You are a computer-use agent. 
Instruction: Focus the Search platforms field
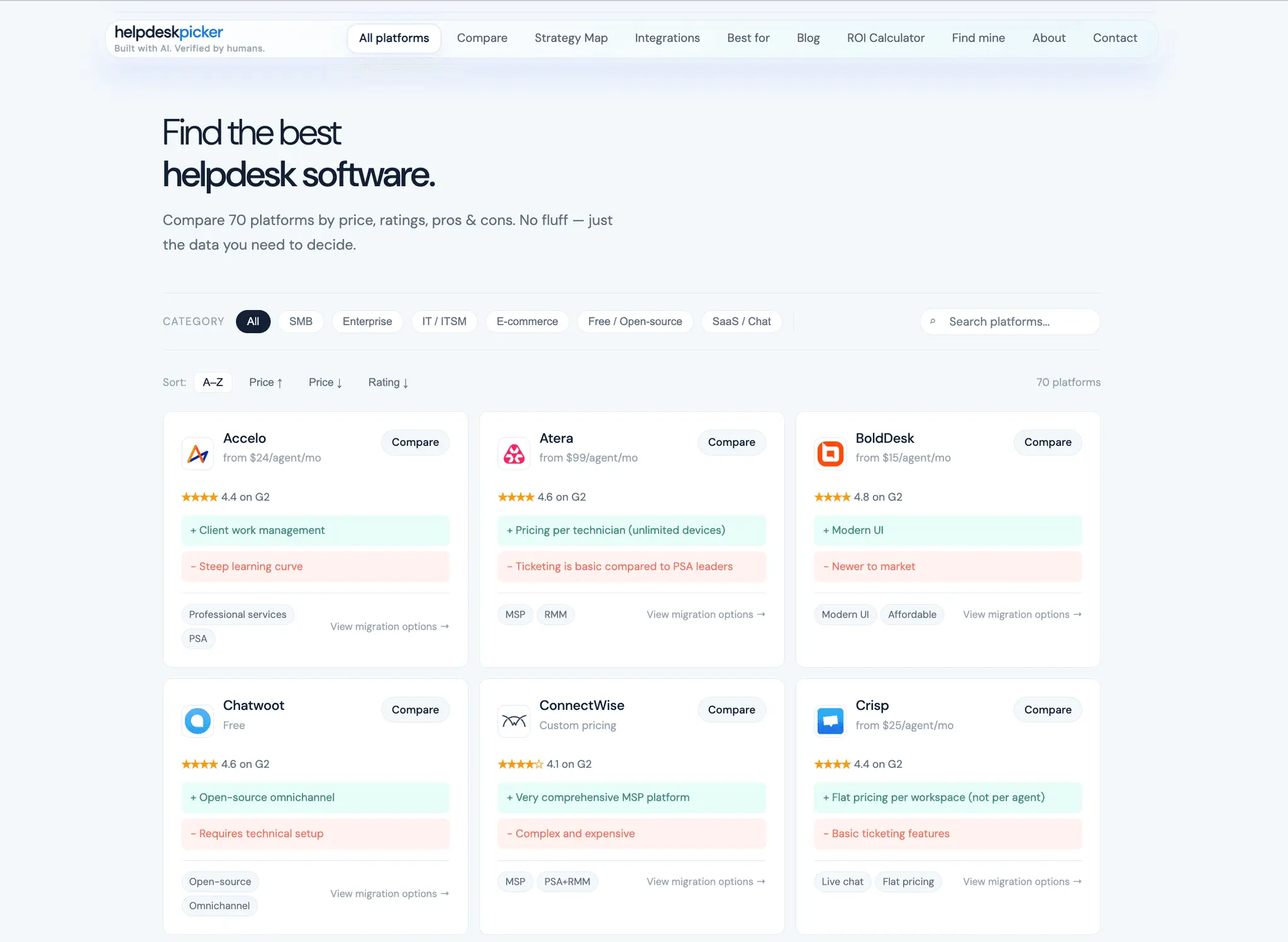tap(1010, 321)
